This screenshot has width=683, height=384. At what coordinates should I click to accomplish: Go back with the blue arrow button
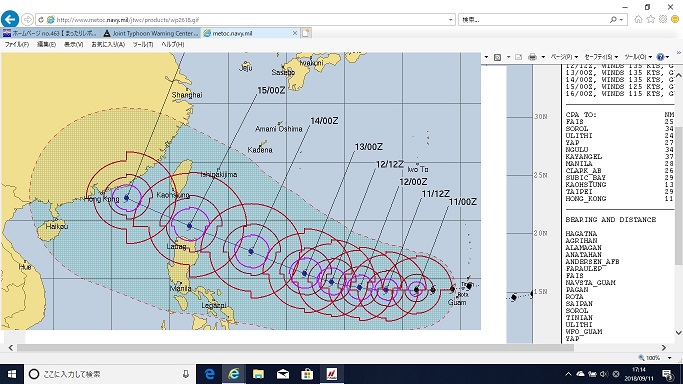click(x=10, y=19)
